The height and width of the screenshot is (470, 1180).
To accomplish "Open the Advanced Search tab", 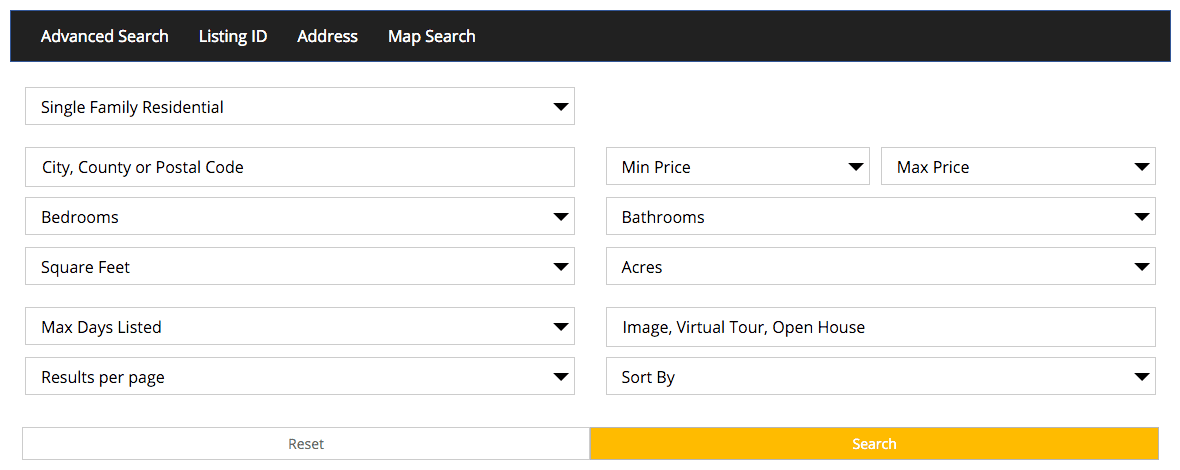I will (105, 36).
